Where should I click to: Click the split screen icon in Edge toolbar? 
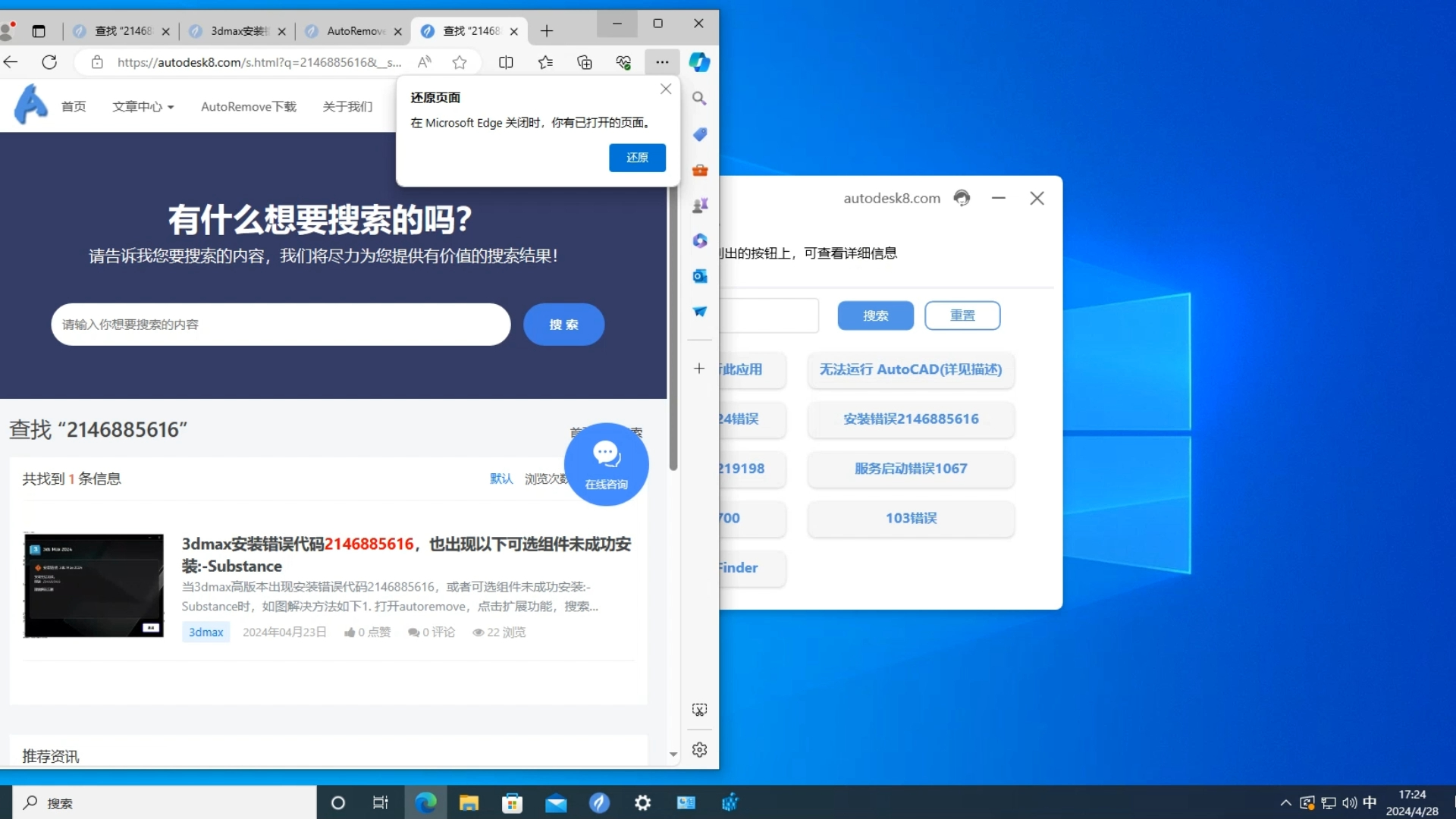pos(506,62)
